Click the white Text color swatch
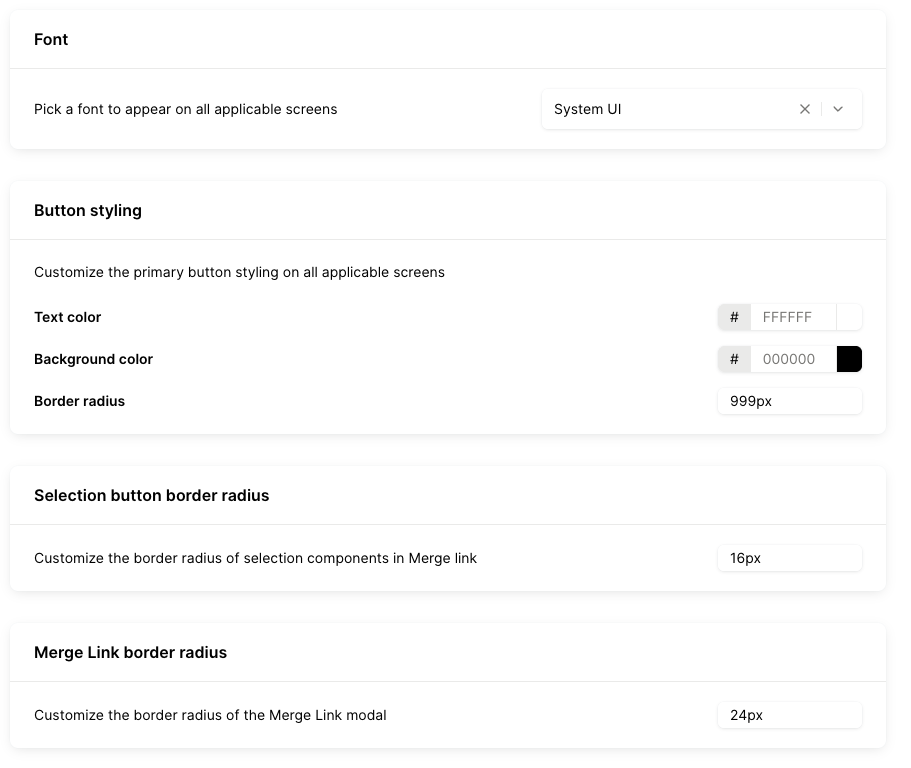This screenshot has height=768, width=911. (849, 317)
